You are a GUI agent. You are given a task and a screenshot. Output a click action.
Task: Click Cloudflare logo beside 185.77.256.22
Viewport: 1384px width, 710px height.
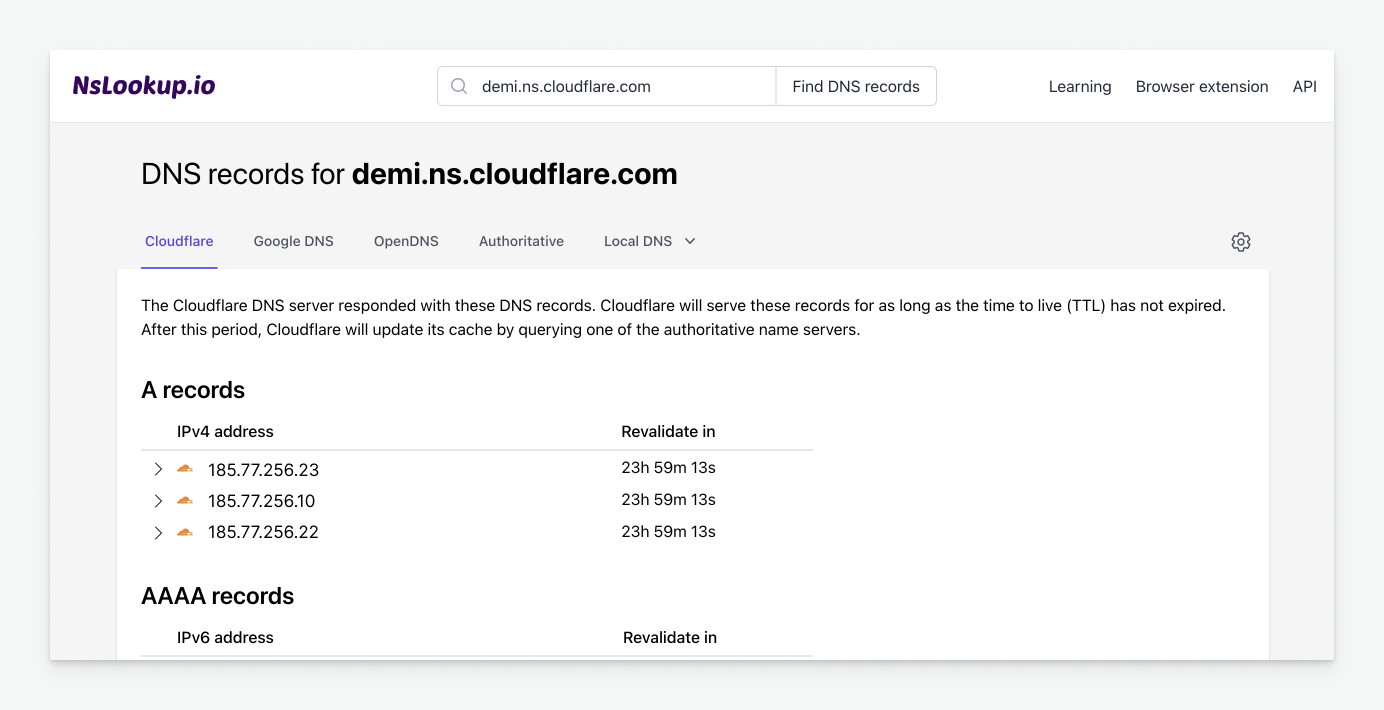coord(185,532)
